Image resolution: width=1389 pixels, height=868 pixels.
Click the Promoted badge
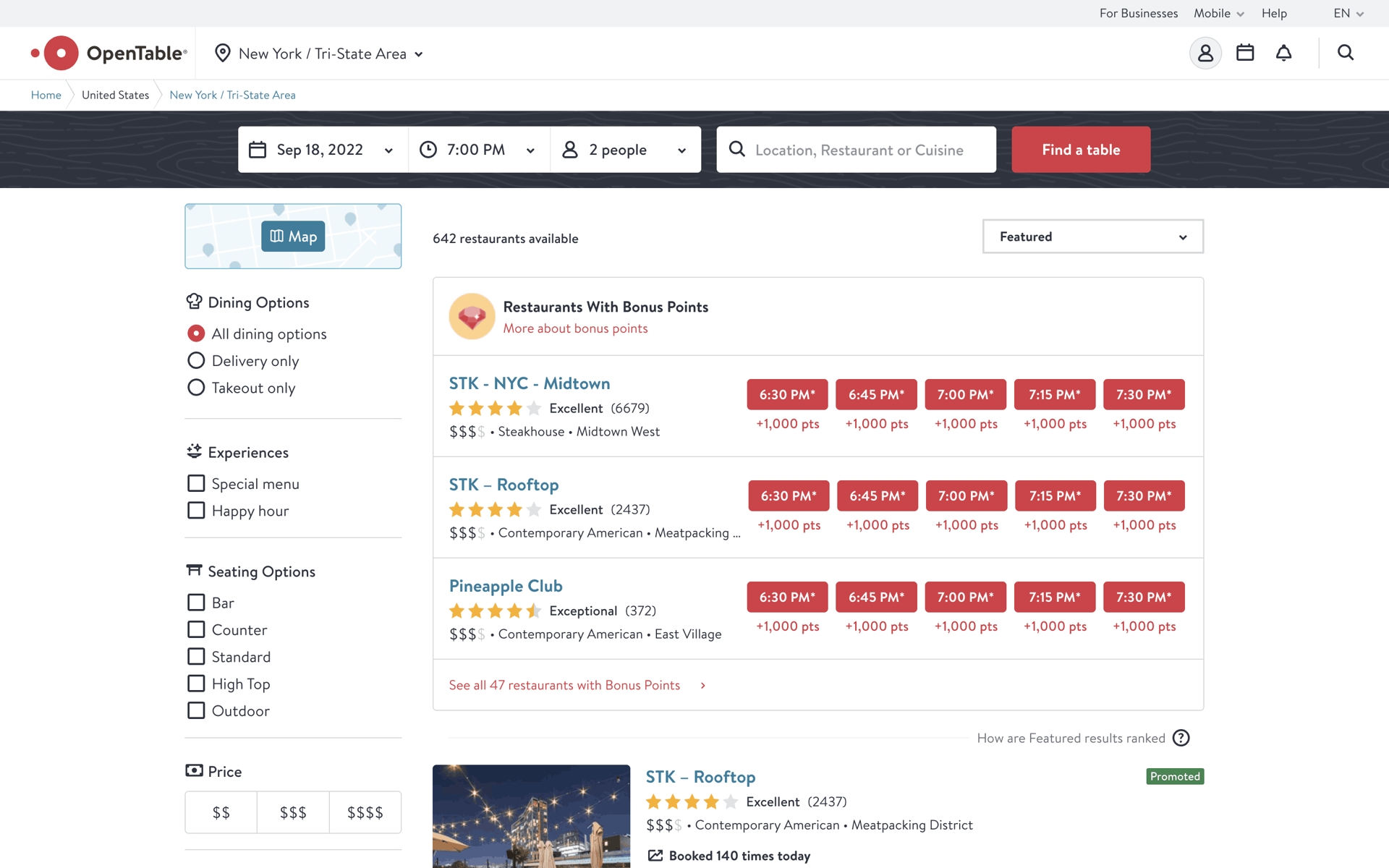tap(1175, 776)
